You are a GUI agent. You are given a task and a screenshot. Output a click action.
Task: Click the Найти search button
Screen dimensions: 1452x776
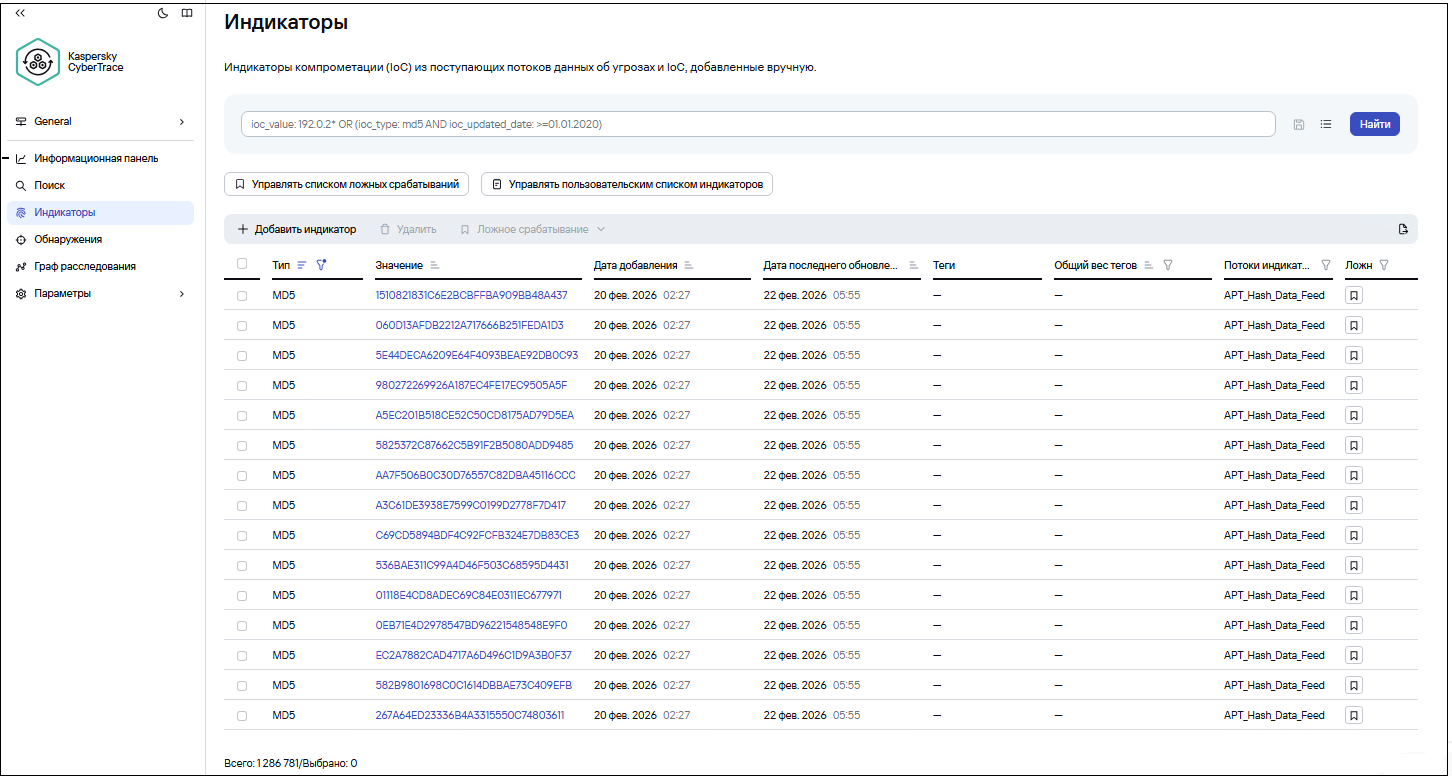click(x=1375, y=124)
